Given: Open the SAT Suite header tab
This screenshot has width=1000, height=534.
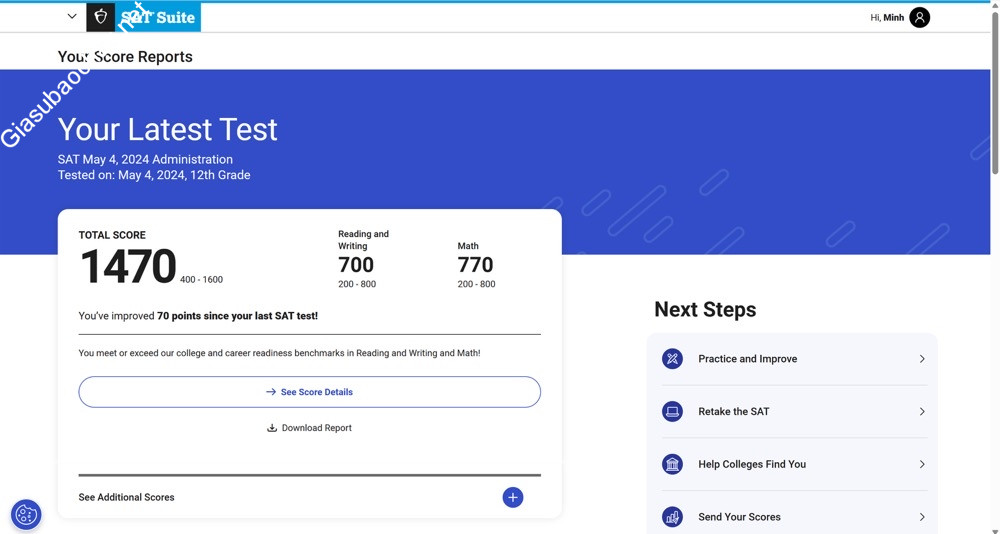Looking at the screenshot, I should pyautogui.click(x=158, y=17).
